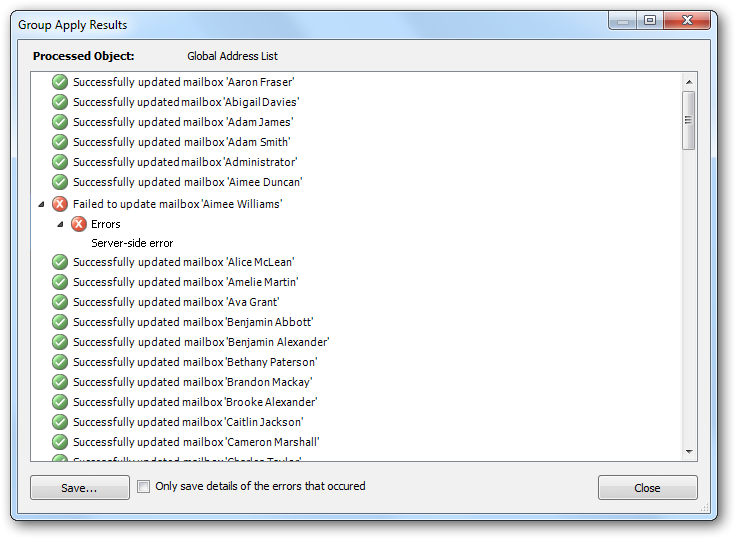The image size is (736, 539).
Task: Click the scrollbar up arrow
Action: click(689, 82)
